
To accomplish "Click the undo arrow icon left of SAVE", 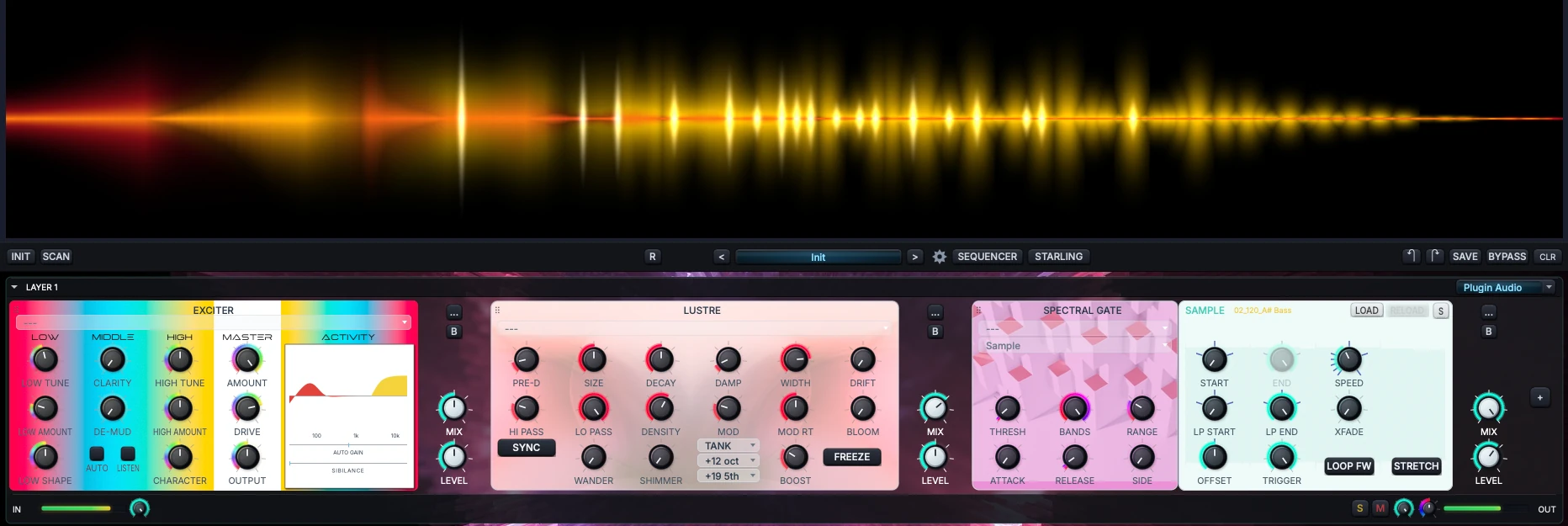I will [x=1412, y=256].
